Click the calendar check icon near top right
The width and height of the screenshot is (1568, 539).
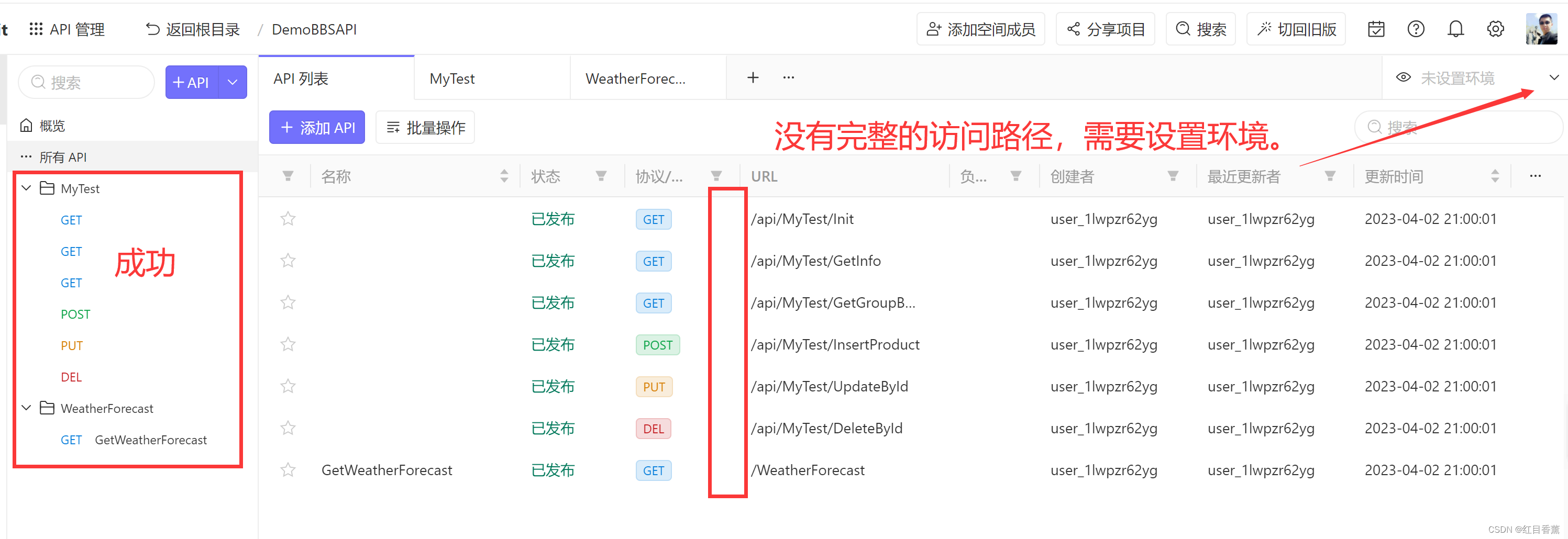tap(1376, 29)
